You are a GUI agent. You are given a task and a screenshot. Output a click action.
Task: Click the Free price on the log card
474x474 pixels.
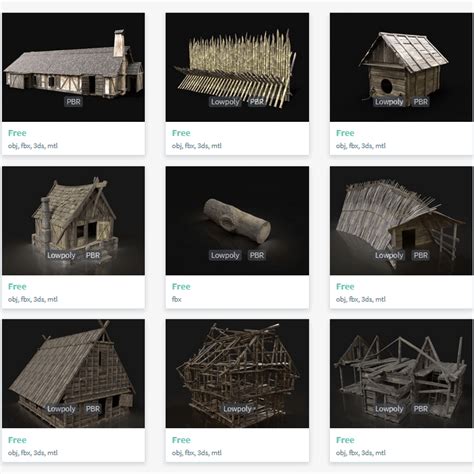(x=181, y=287)
